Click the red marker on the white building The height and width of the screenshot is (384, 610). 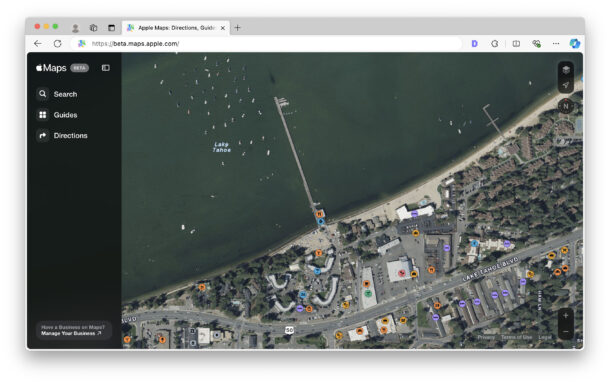pyautogui.click(x=402, y=273)
